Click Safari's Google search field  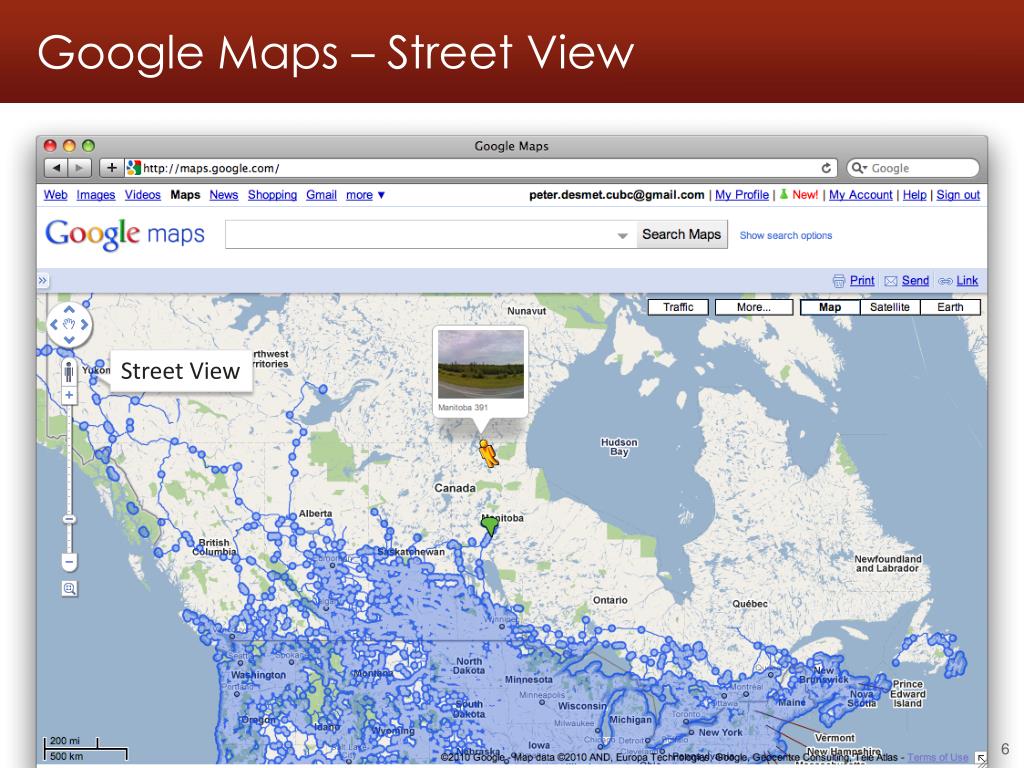[x=913, y=168]
